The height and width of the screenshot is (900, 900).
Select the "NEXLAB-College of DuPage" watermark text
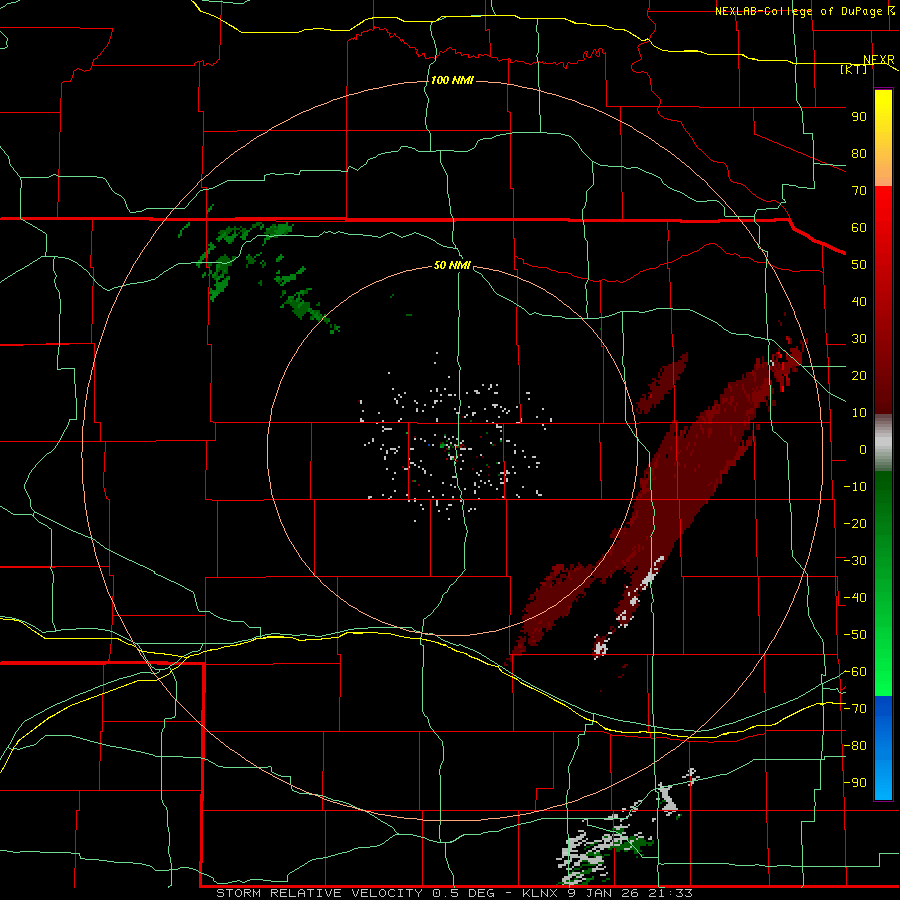click(x=797, y=11)
